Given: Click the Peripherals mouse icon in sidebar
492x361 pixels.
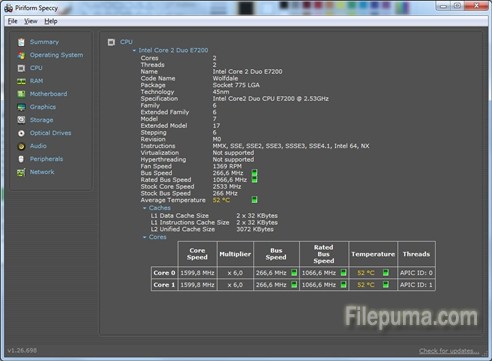Looking at the screenshot, I should click(21, 159).
